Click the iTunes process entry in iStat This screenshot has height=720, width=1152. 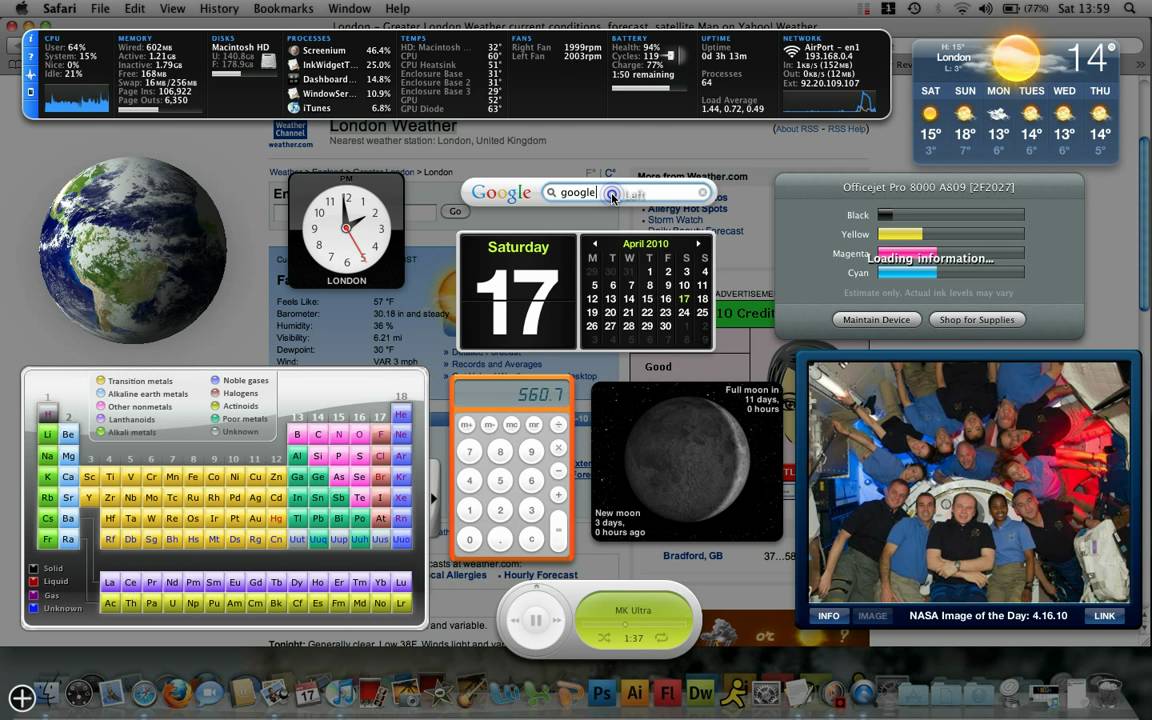click(x=339, y=108)
